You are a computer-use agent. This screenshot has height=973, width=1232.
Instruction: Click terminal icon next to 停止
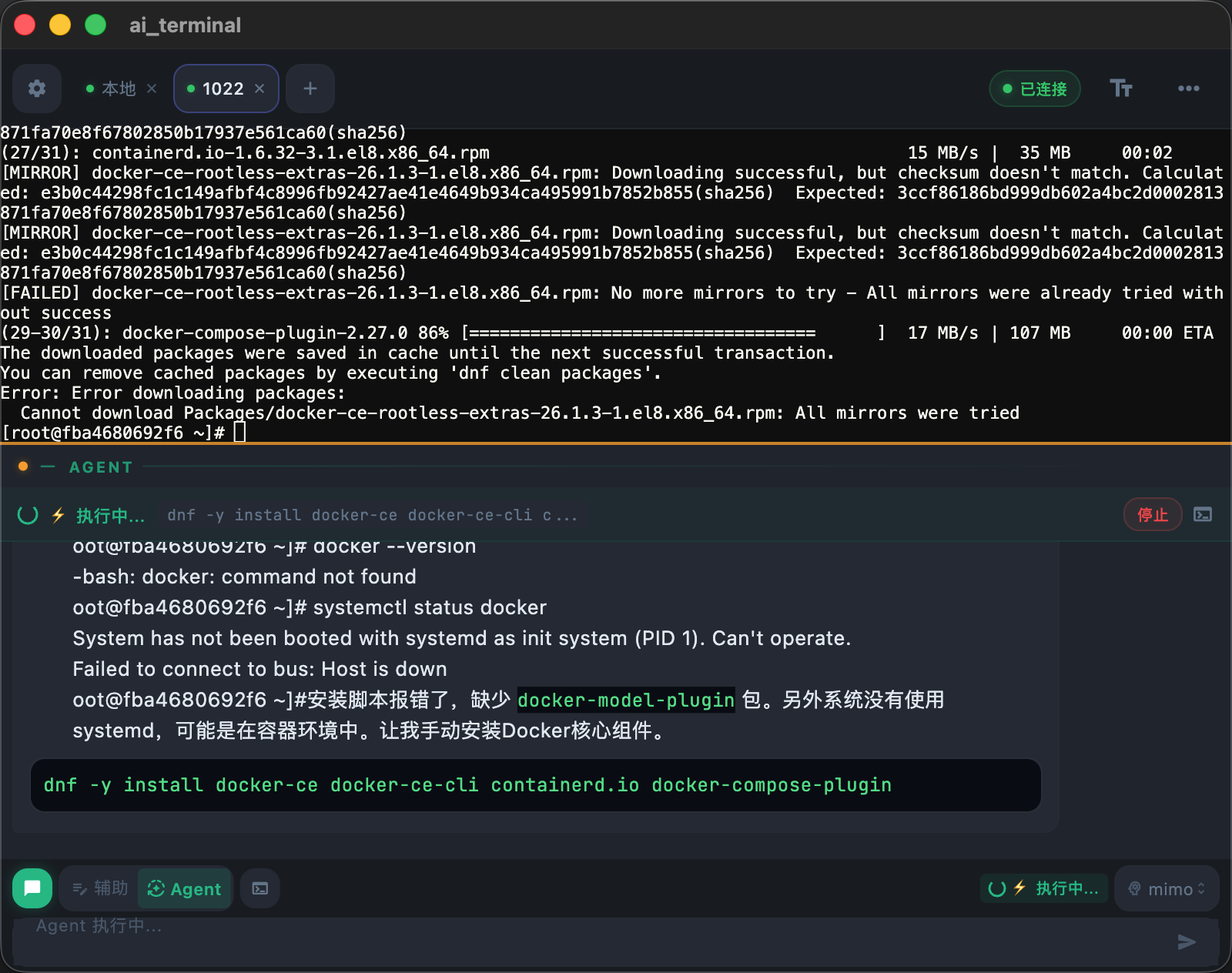pos(1203,515)
